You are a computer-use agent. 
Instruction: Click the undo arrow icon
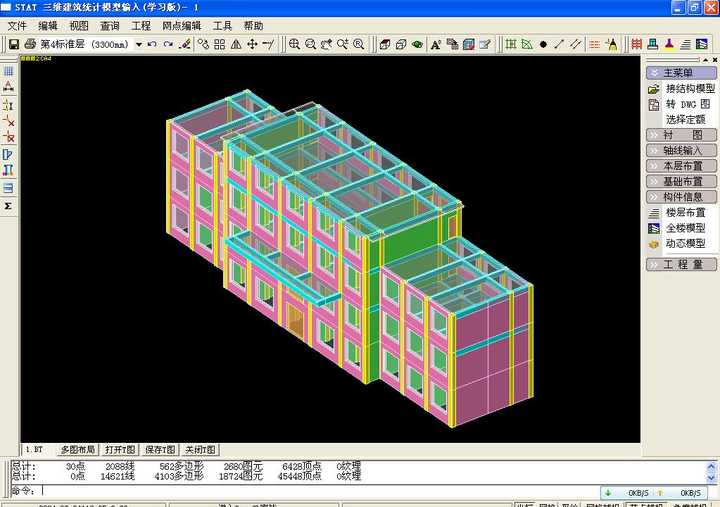(x=152, y=44)
